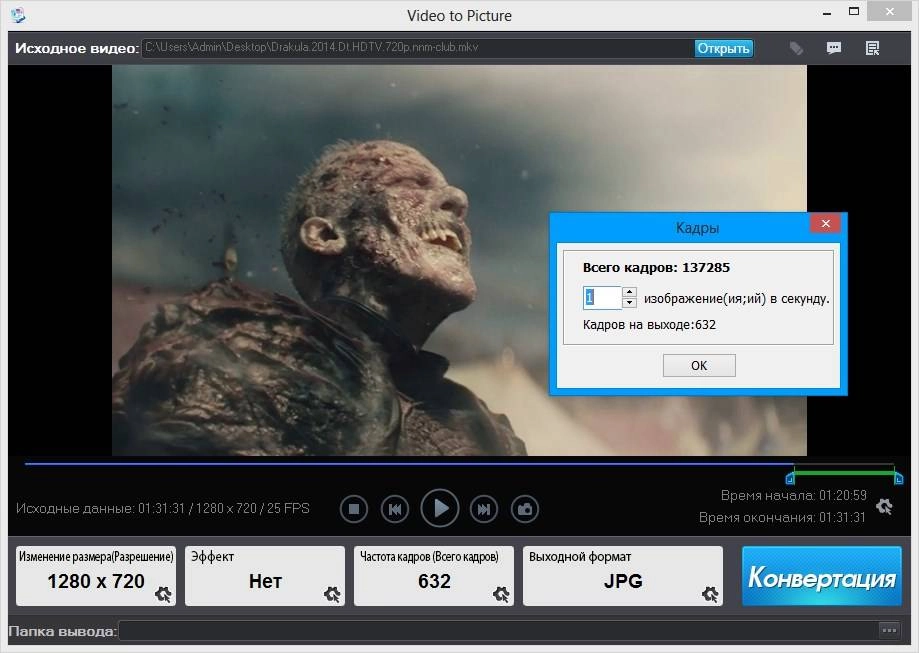Image resolution: width=919 pixels, height=653 pixels.
Task: Jump to next frame button
Action: tap(484, 509)
